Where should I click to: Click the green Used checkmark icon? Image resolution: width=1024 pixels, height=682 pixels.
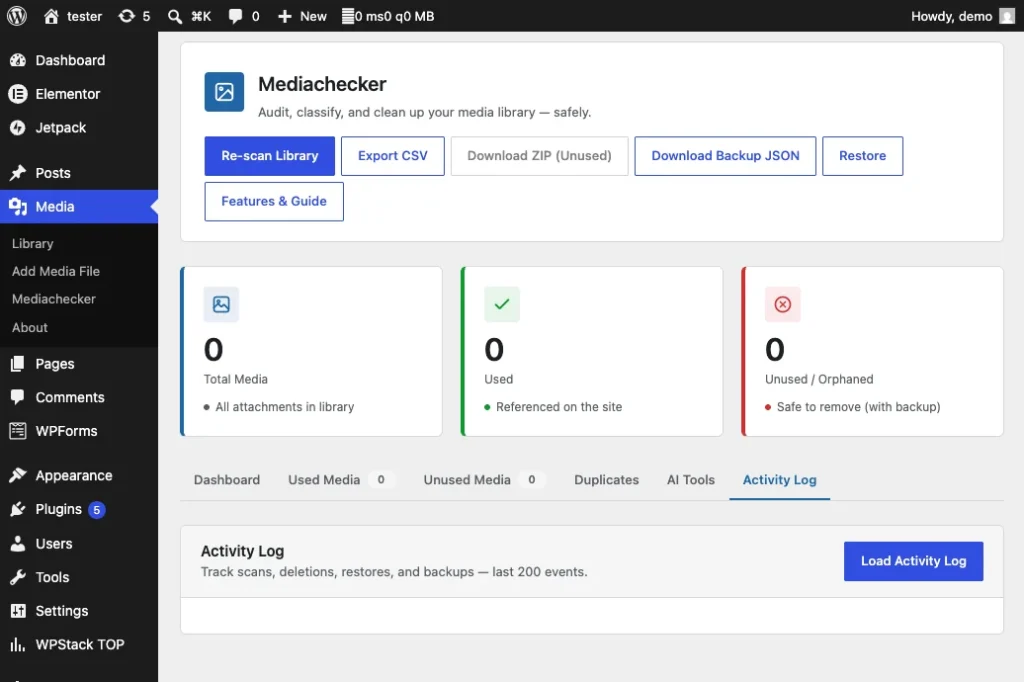[502, 304]
